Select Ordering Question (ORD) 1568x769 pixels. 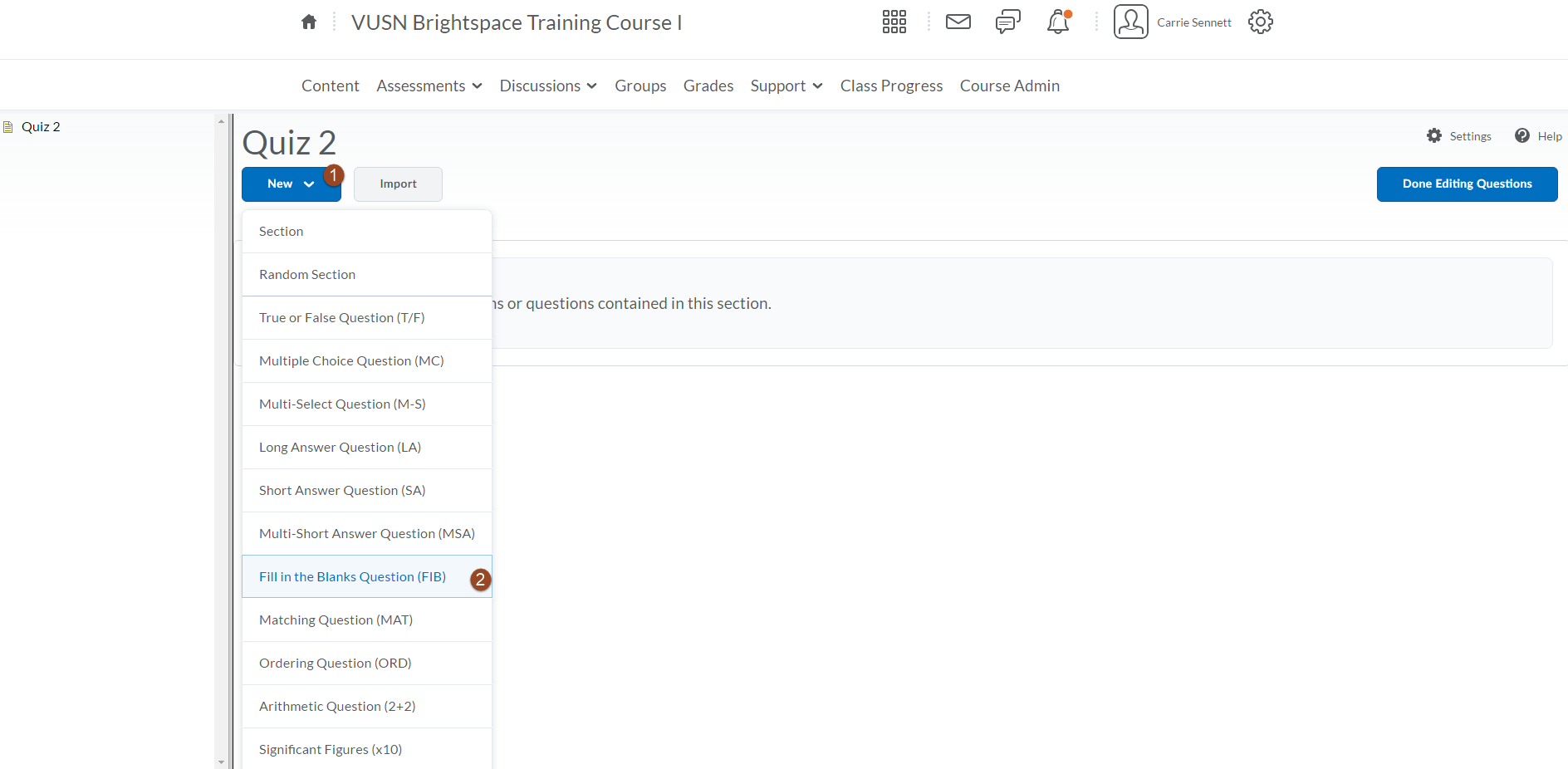[367, 664]
